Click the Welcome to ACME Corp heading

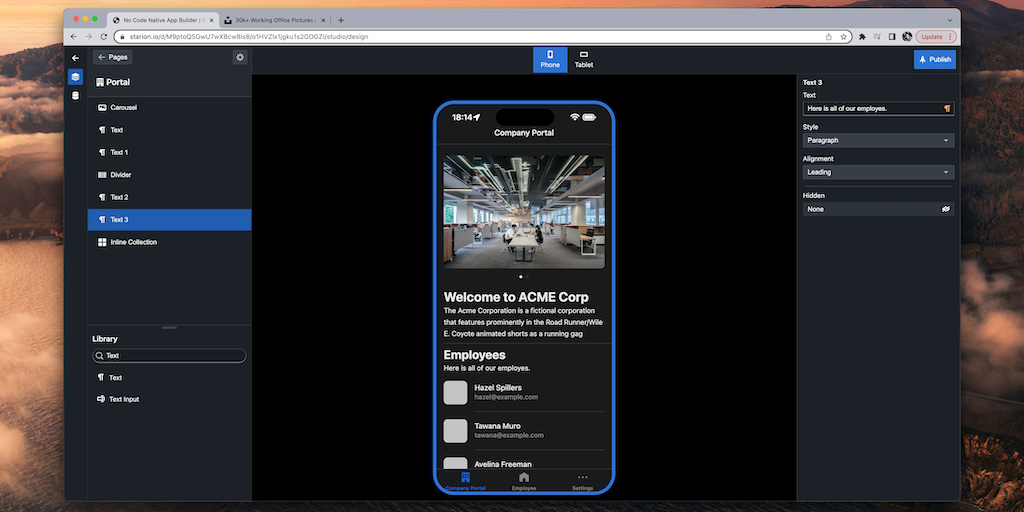coord(516,297)
